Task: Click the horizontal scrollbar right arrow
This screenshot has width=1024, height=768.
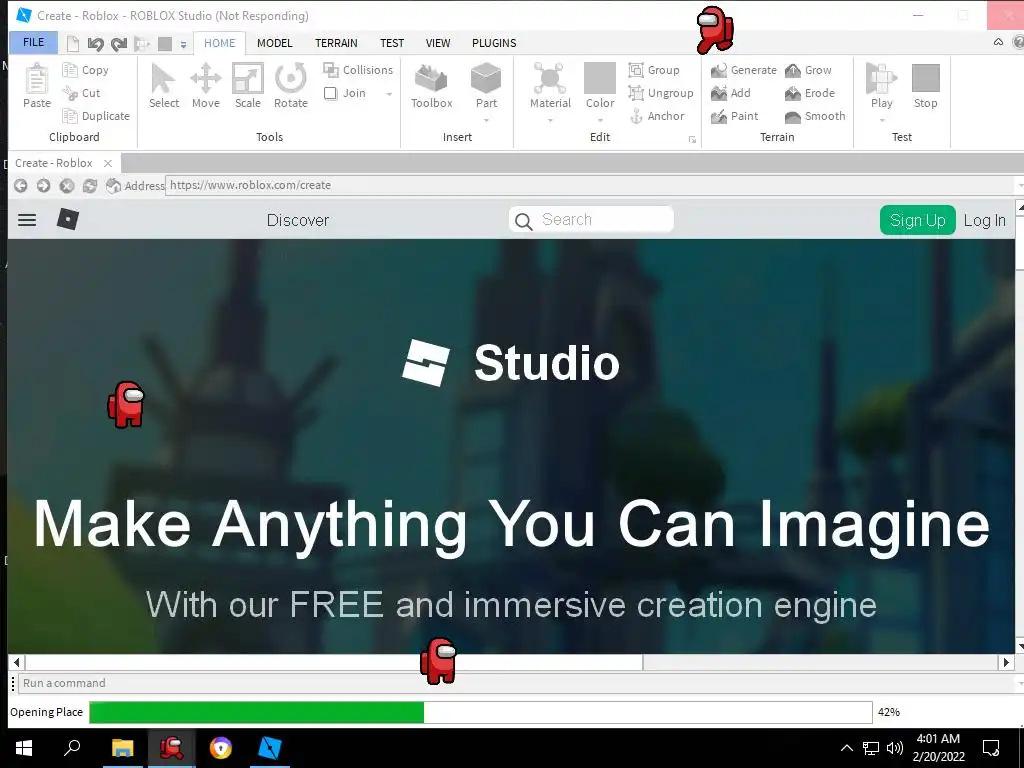Action: pos(1006,662)
